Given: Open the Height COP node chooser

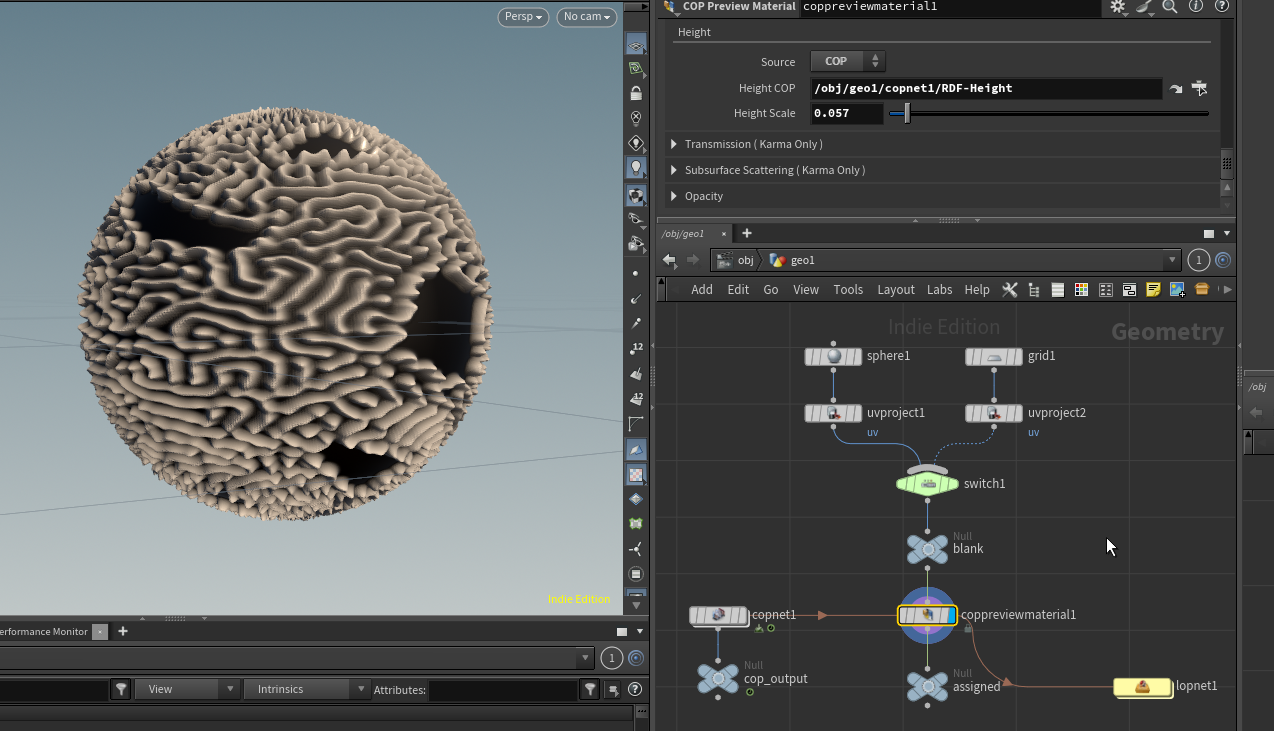Looking at the screenshot, I should pyautogui.click(x=1199, y=89).
